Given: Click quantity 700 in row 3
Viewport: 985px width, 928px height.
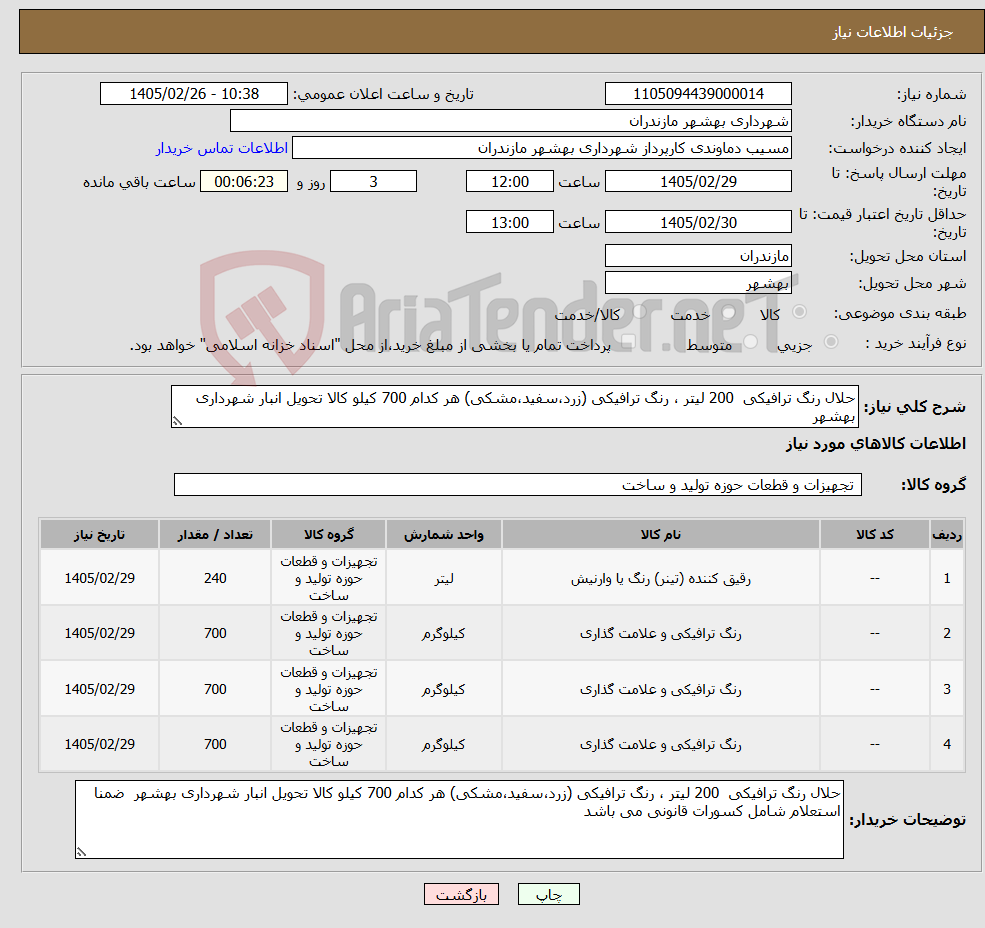Looking at the screenshot, I should [x=215, y=689].
